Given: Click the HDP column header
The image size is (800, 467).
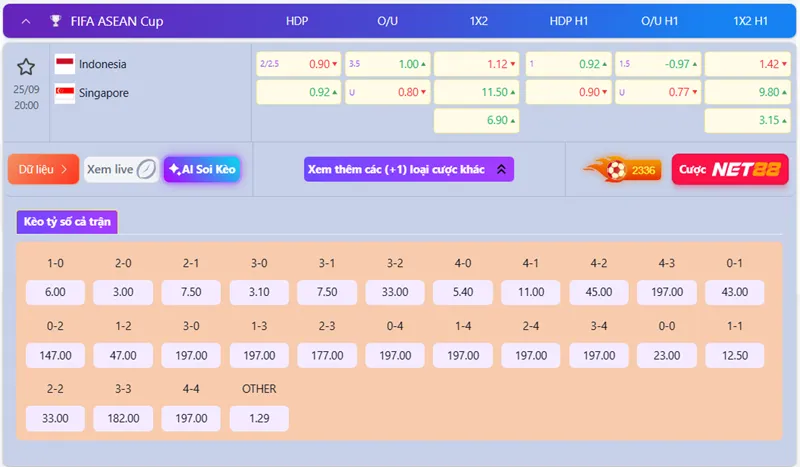Looking at the screenshot, I should (x=297, y=21).
